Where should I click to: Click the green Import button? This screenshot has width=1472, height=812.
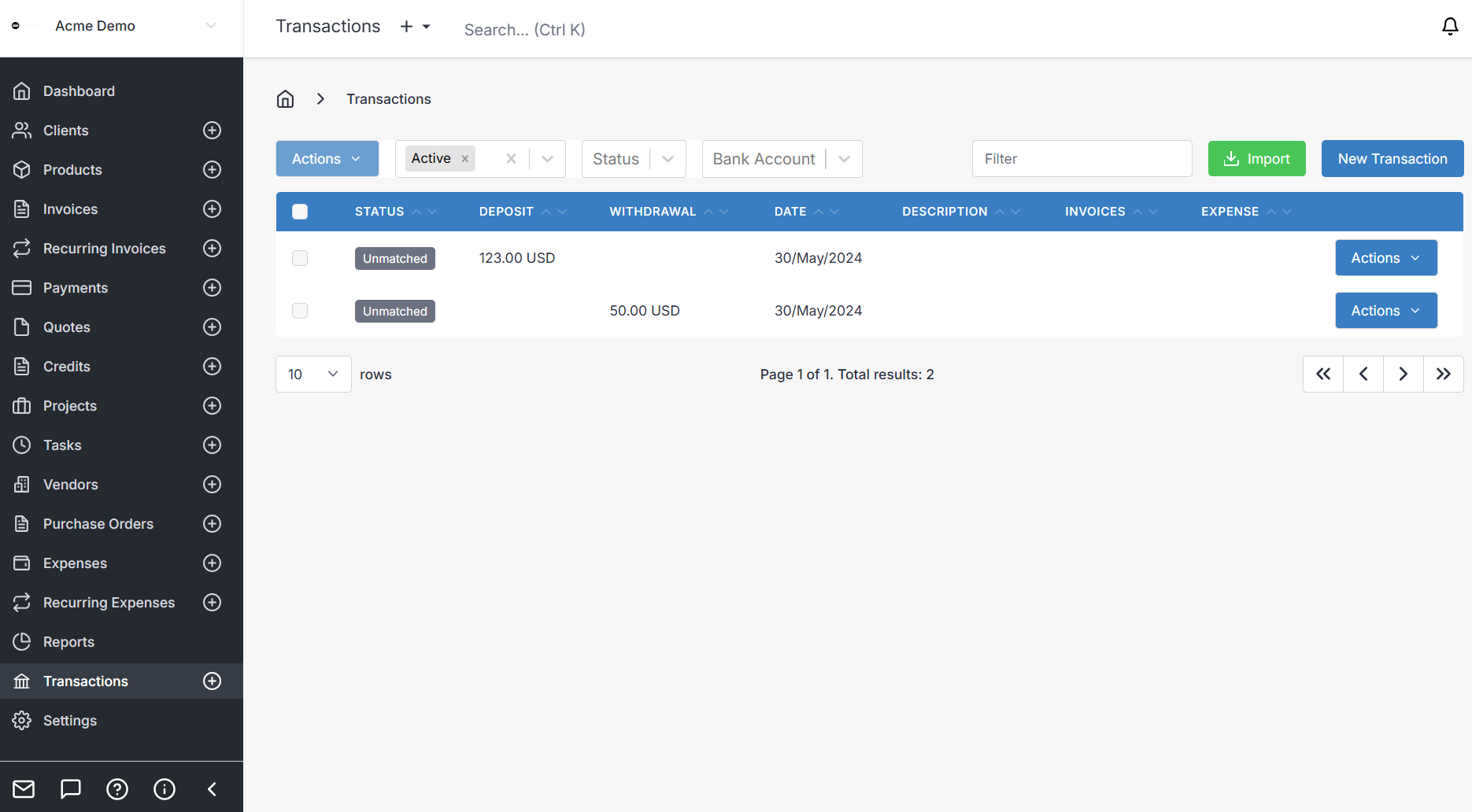click(1256, 159)
